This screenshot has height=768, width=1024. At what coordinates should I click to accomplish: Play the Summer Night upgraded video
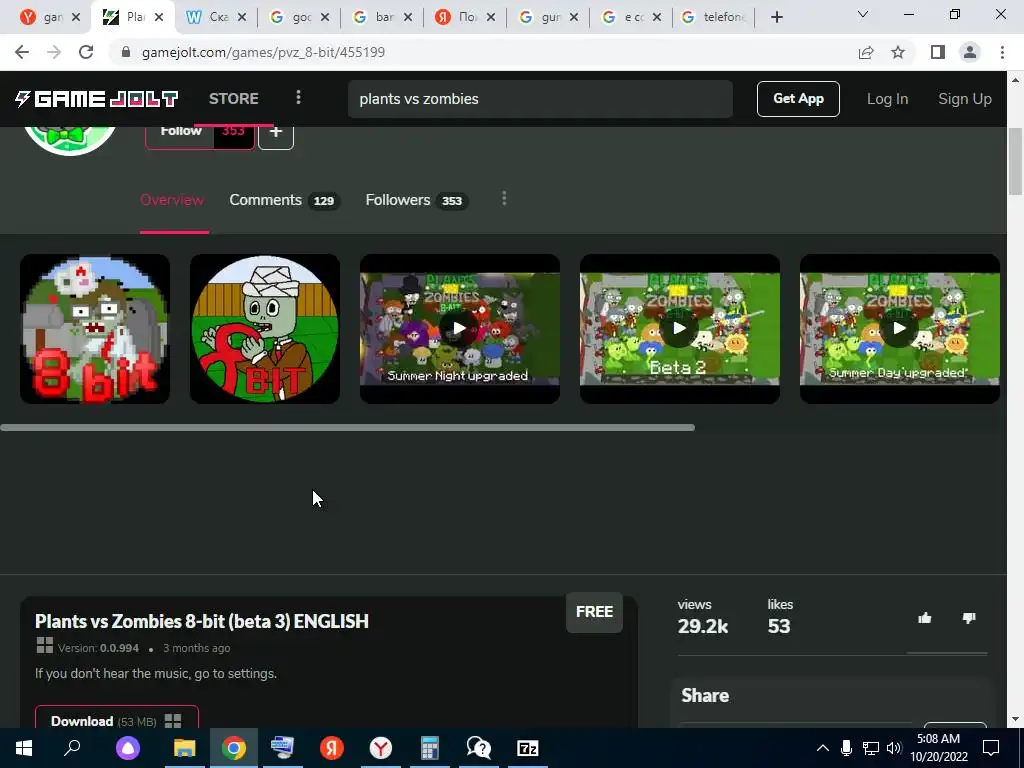tap(460, 329)
